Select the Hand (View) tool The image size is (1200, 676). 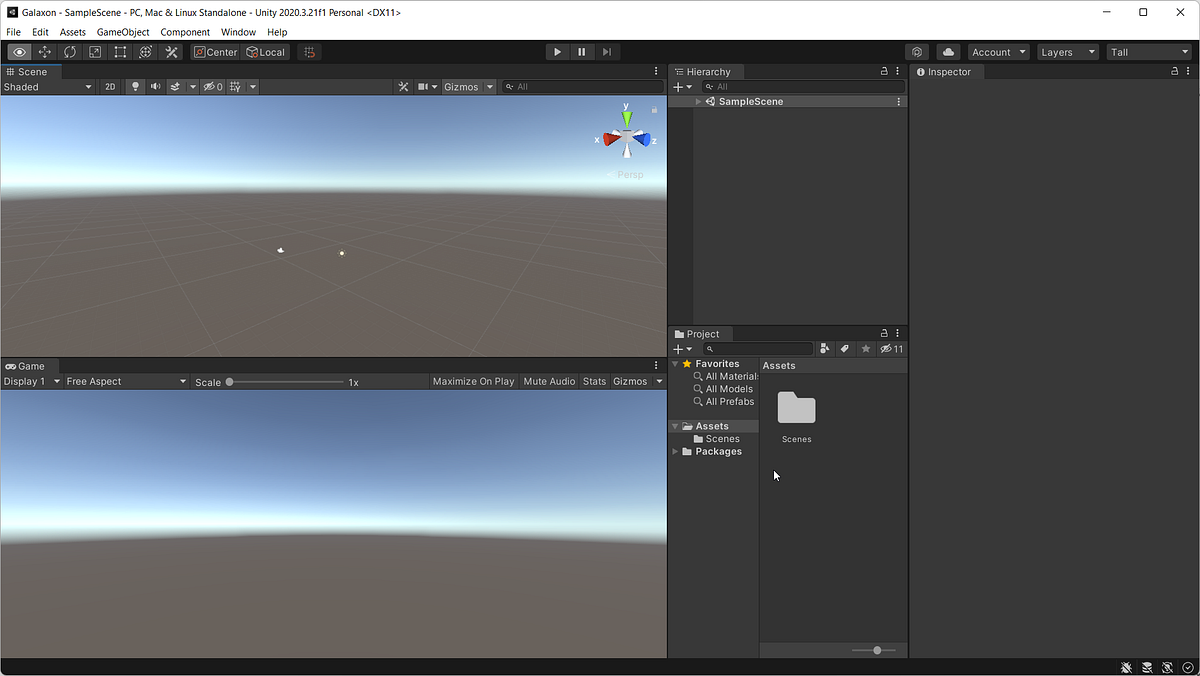click(x=19, y=51)
